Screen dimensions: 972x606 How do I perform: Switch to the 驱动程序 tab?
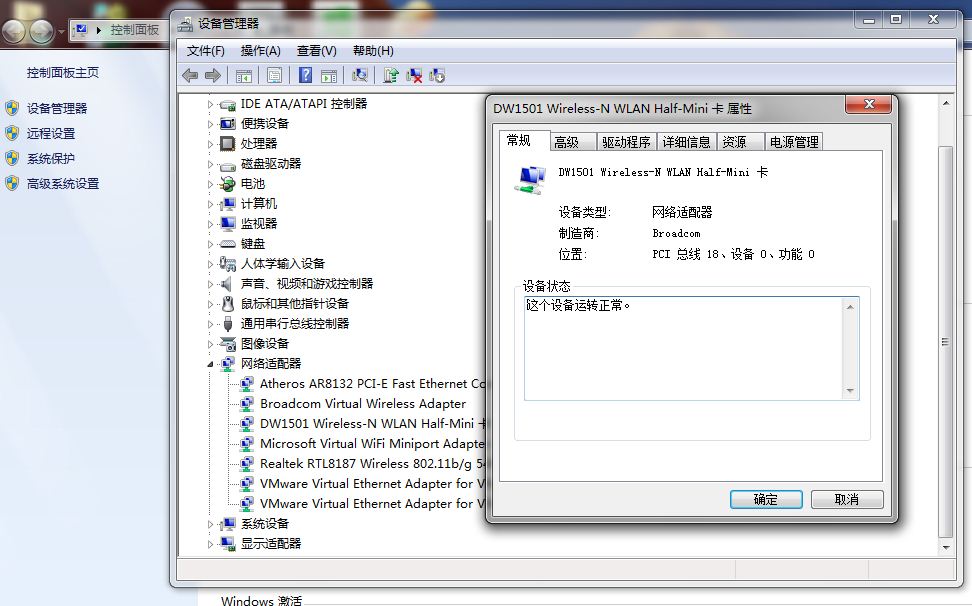pyautogui.click(x=626, y=142)
